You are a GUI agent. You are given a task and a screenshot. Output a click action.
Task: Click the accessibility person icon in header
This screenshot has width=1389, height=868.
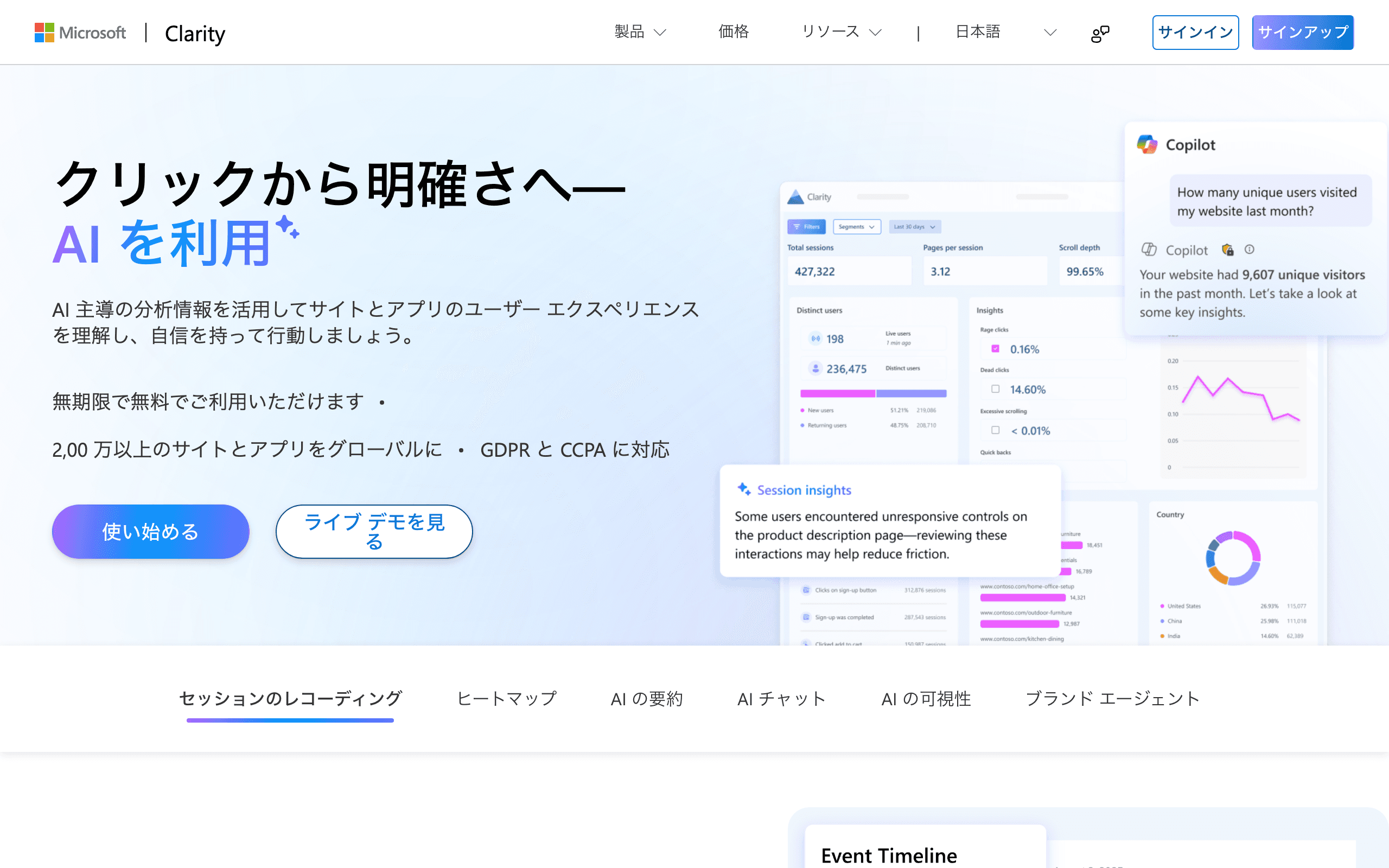click(1100, 33)
